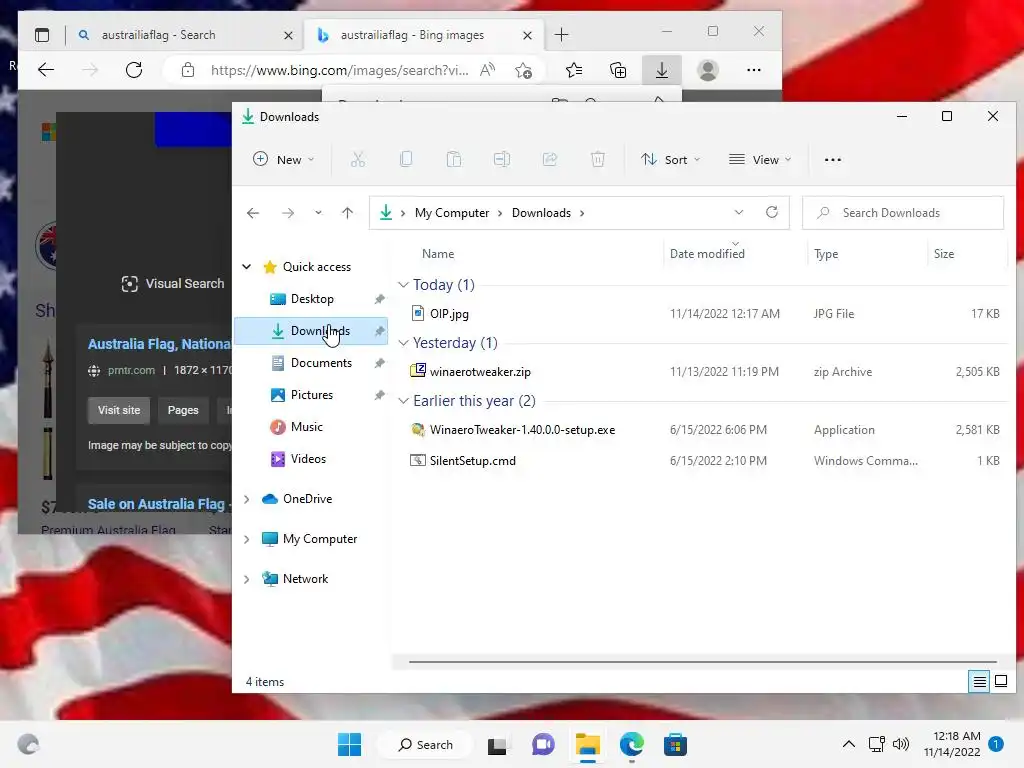
Task: Click the Visit site button
Action: coord(119,410)
